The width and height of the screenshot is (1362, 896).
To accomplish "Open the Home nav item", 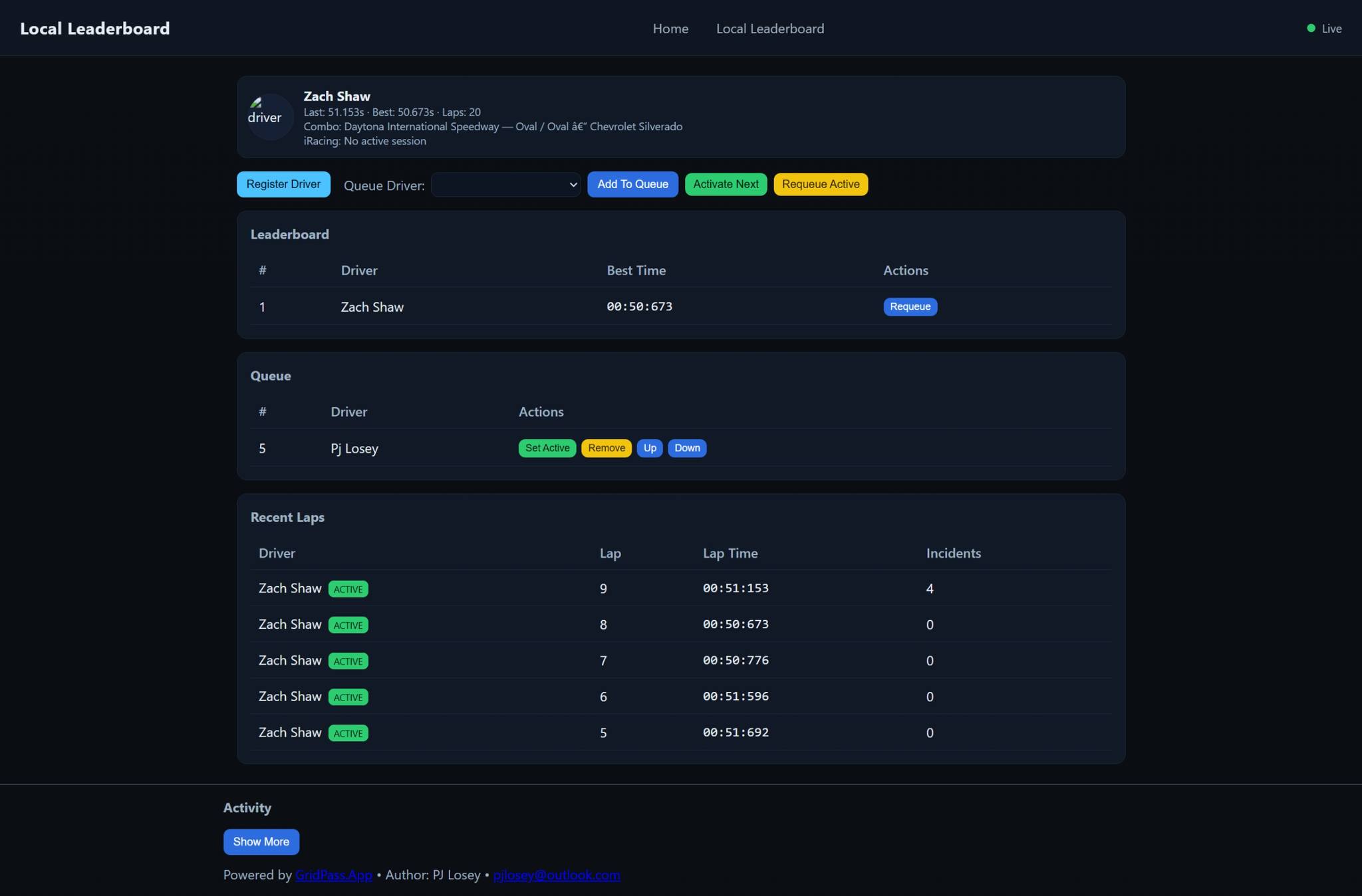I will click(x=670, y=29).
